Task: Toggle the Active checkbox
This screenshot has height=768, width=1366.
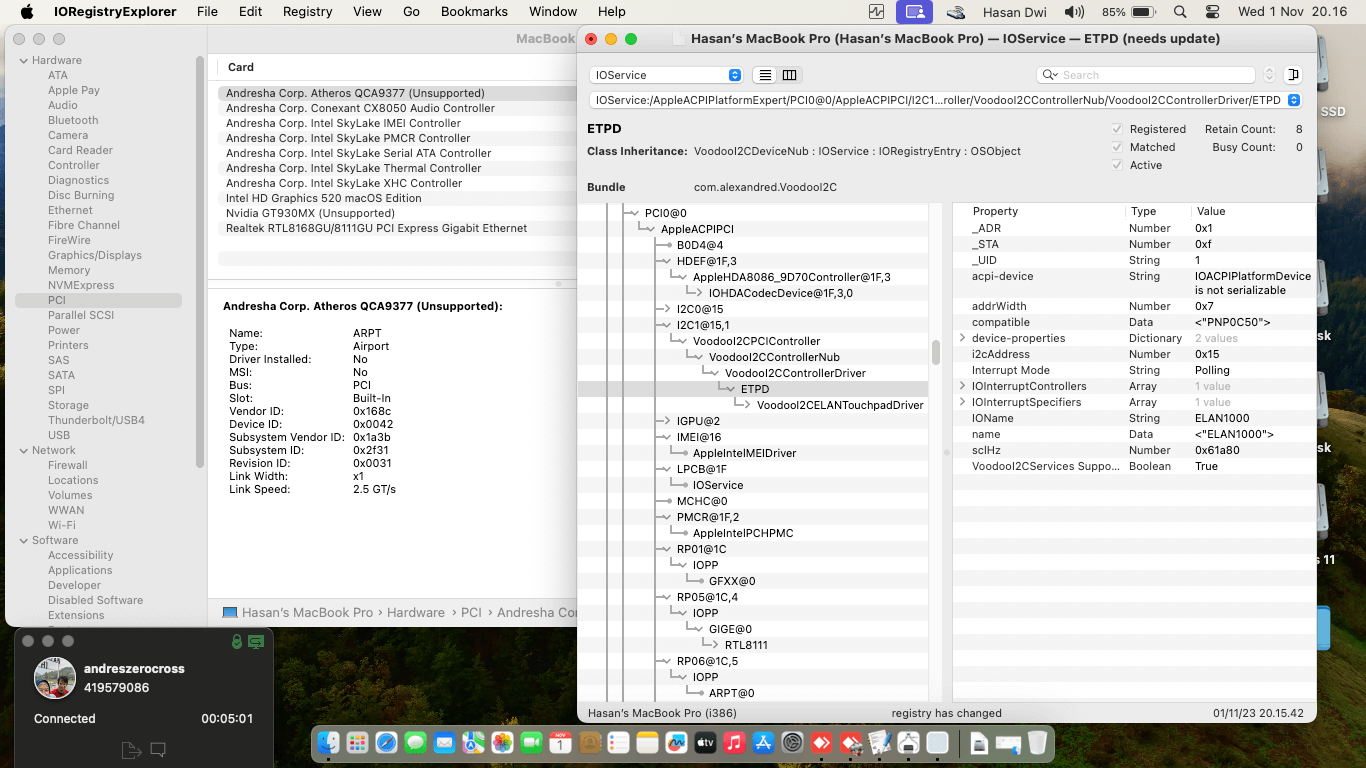Action: coord(1117,165)
